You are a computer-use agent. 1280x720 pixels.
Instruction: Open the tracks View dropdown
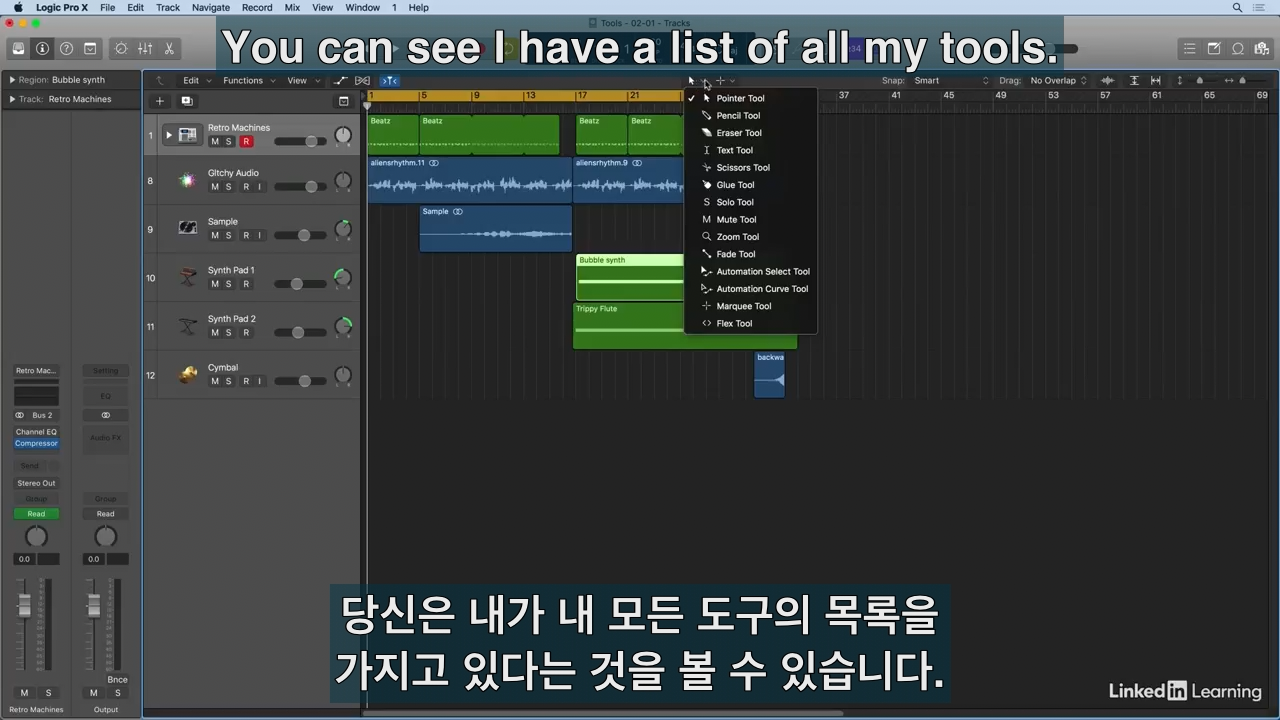coord(303,80)
